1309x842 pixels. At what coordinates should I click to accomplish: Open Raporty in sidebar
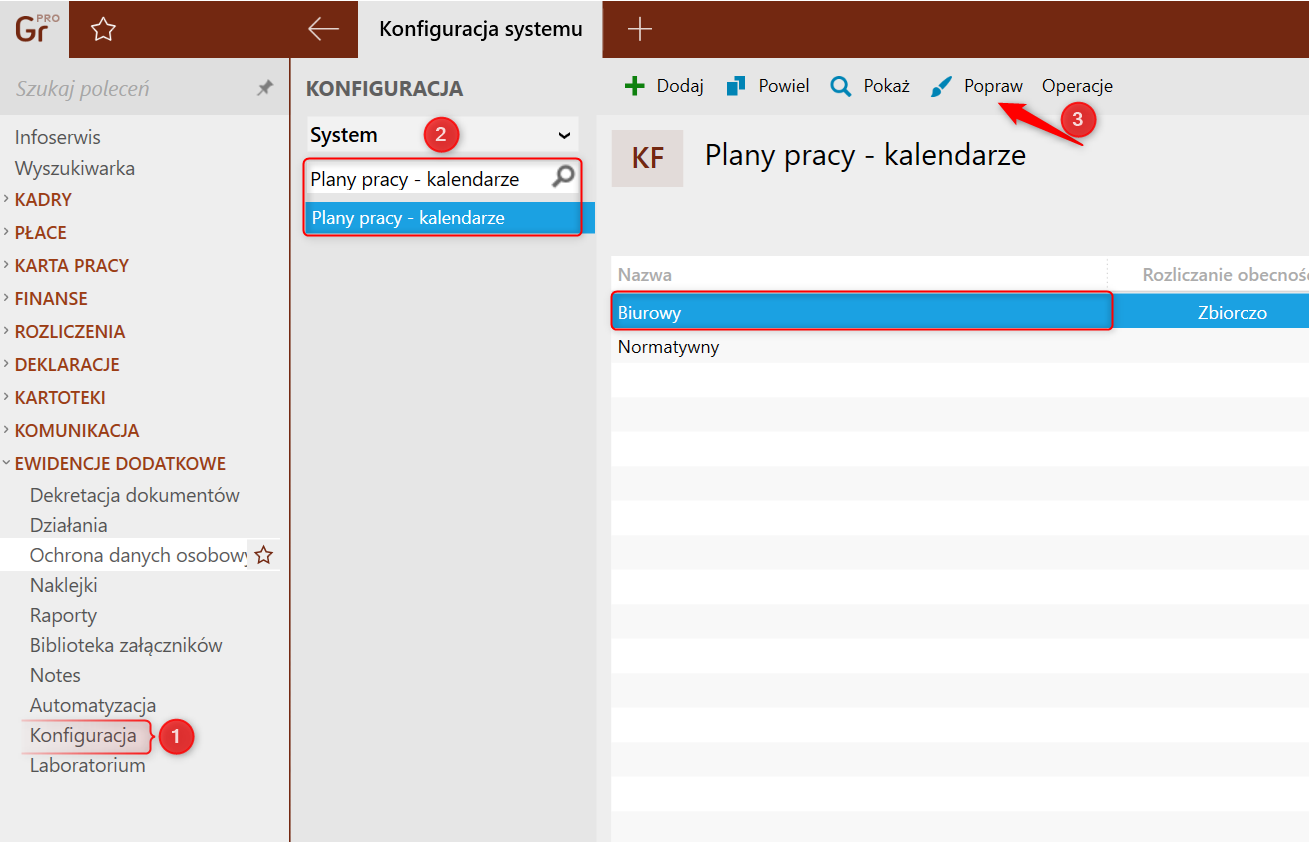pyautogui.click(x=63, y=615)
